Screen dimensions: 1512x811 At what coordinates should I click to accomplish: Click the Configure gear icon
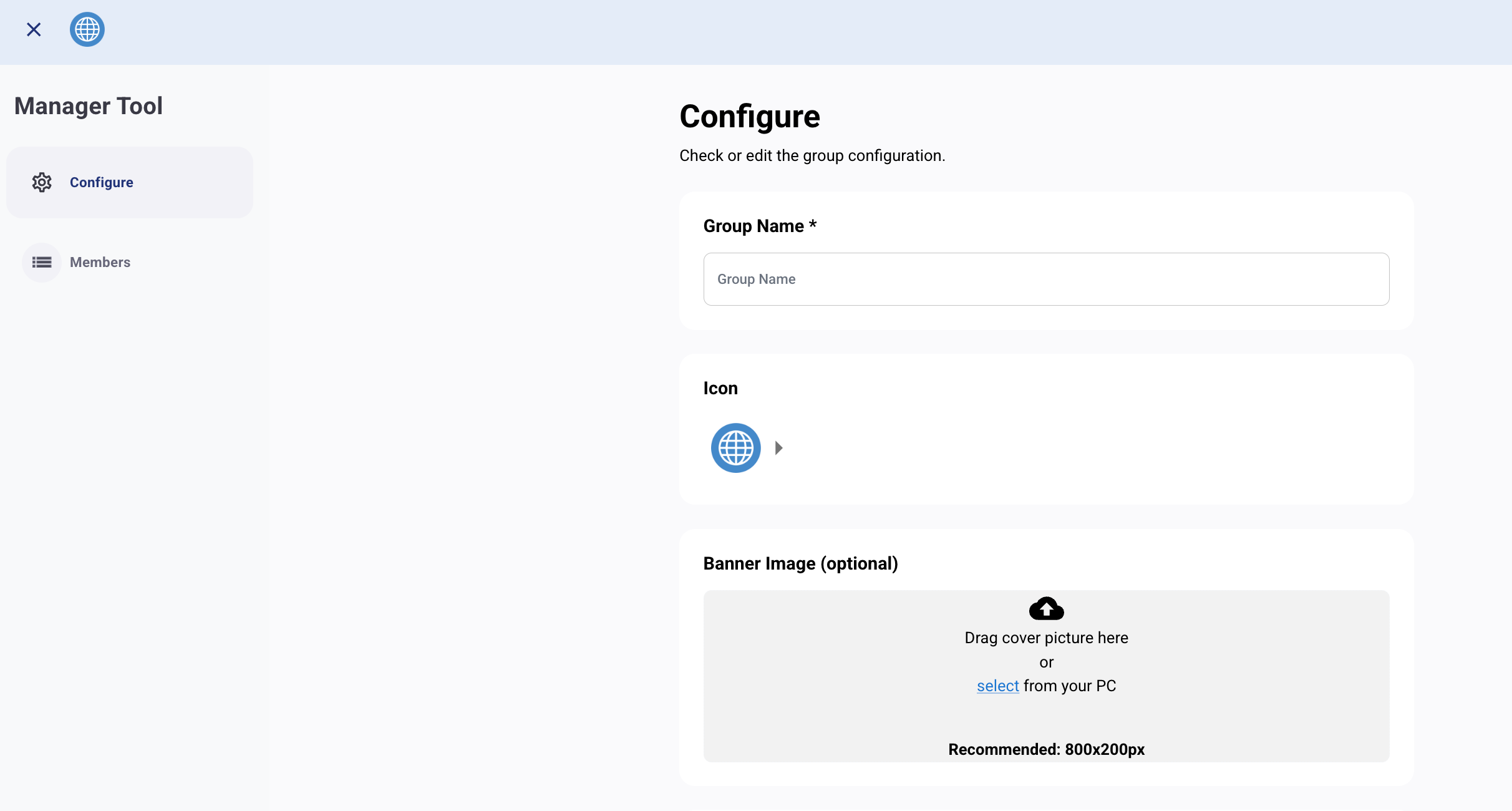point(42,182)
